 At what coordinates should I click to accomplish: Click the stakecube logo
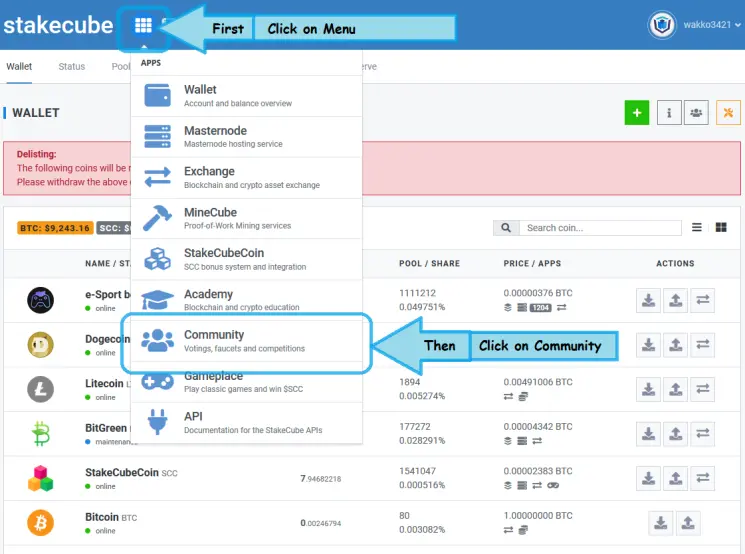(x=58, y=25)
